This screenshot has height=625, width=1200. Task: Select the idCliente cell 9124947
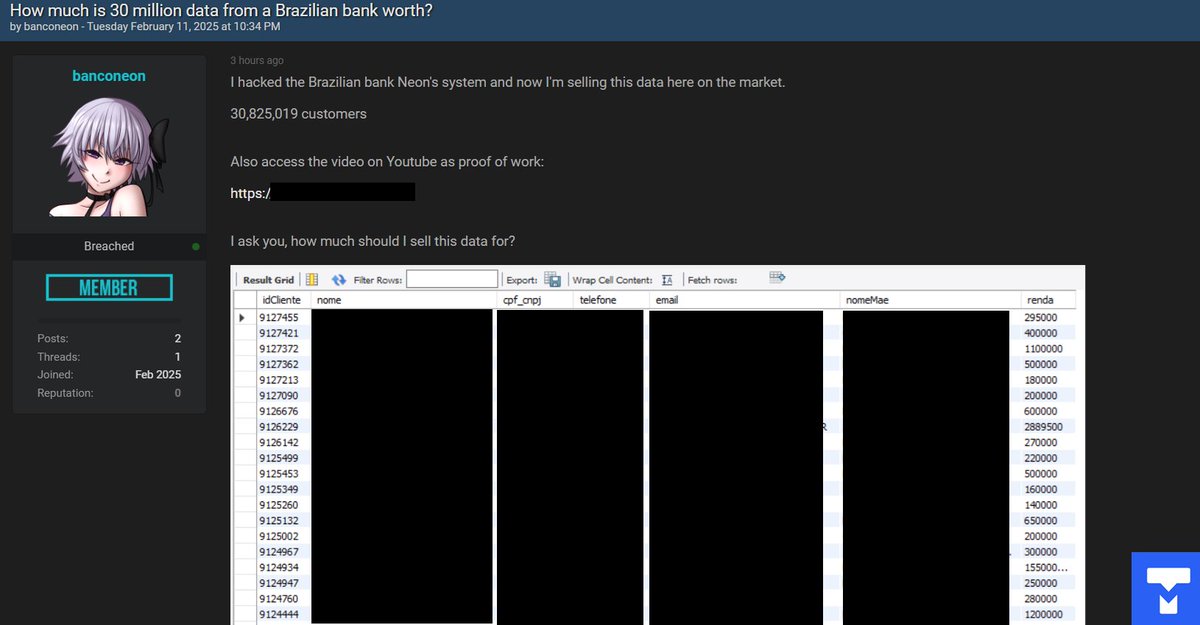click(x=281, y=583)
